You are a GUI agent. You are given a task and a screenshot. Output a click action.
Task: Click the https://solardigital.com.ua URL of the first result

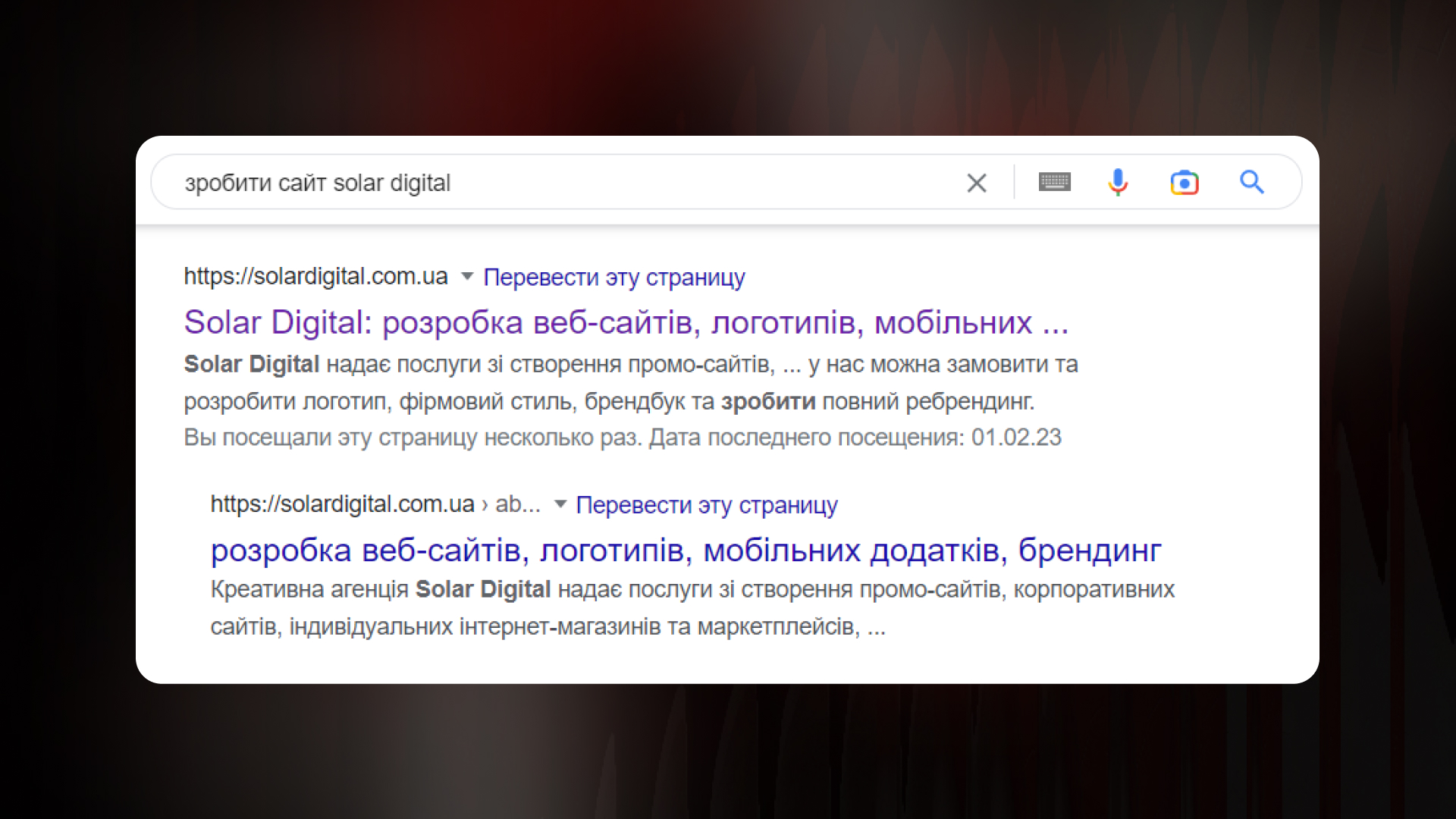pos(315,276)
